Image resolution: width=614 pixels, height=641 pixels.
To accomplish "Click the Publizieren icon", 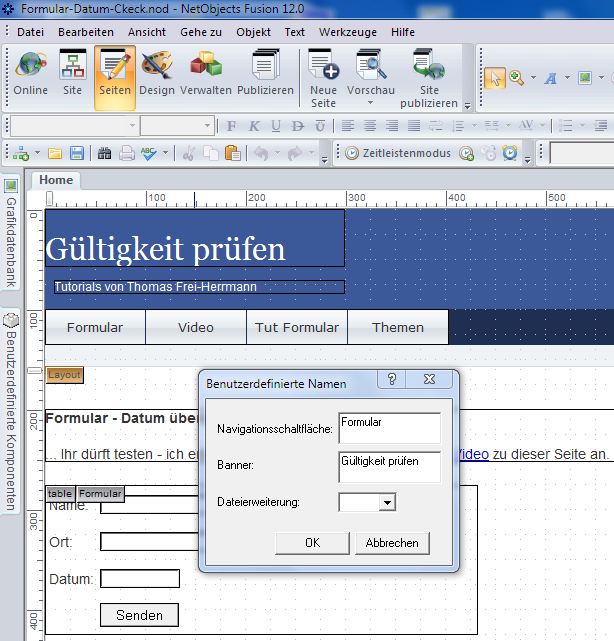I will (265, 75).
